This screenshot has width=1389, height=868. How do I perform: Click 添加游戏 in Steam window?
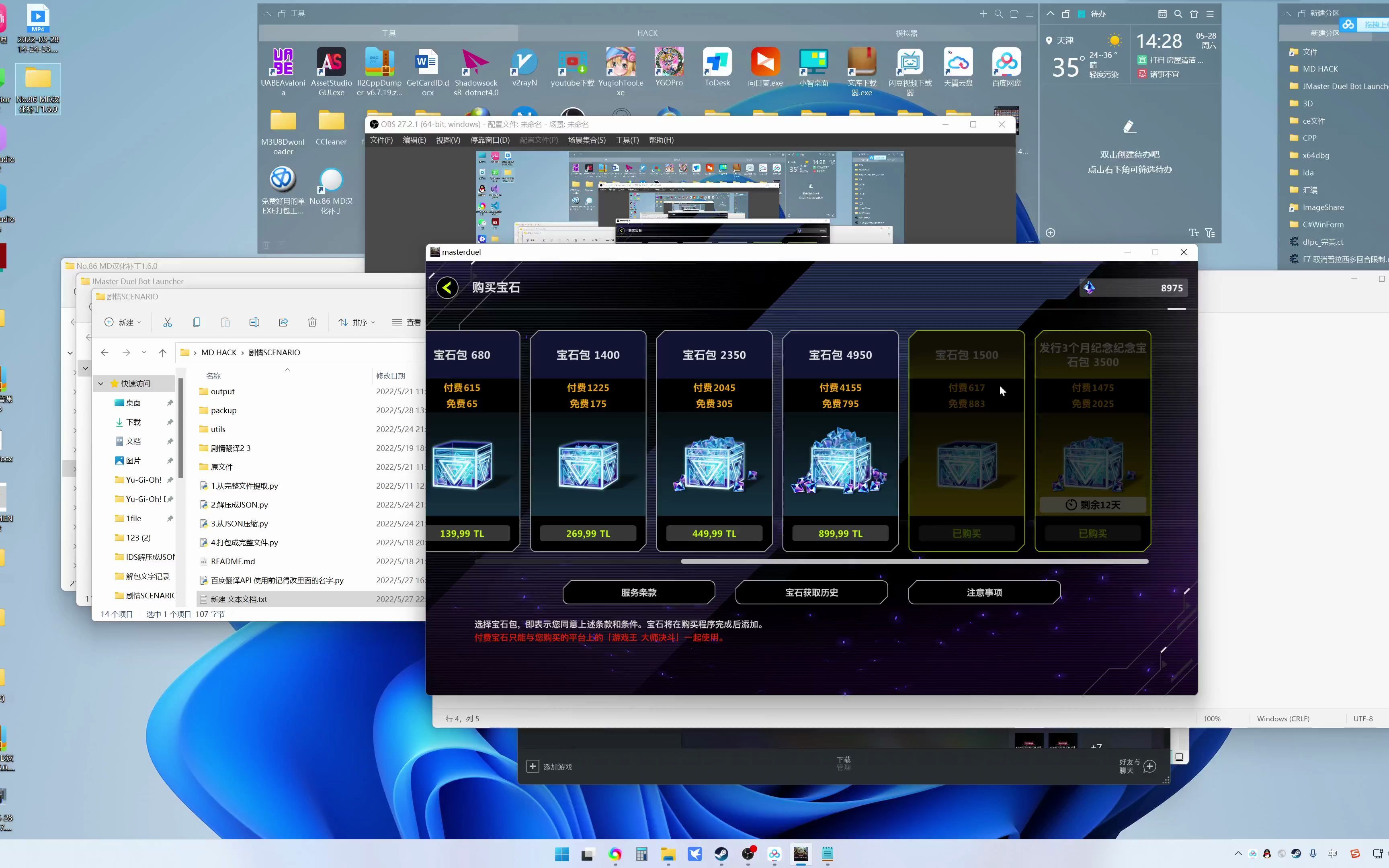pos(549,766)
